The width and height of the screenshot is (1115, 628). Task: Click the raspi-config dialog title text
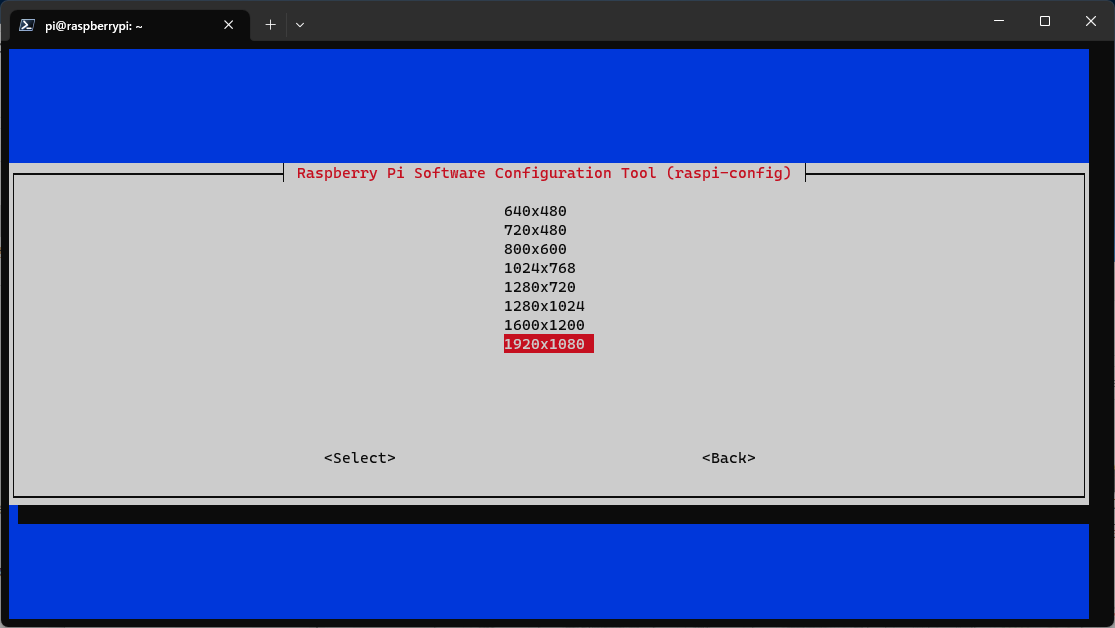[x=544, y=173]
